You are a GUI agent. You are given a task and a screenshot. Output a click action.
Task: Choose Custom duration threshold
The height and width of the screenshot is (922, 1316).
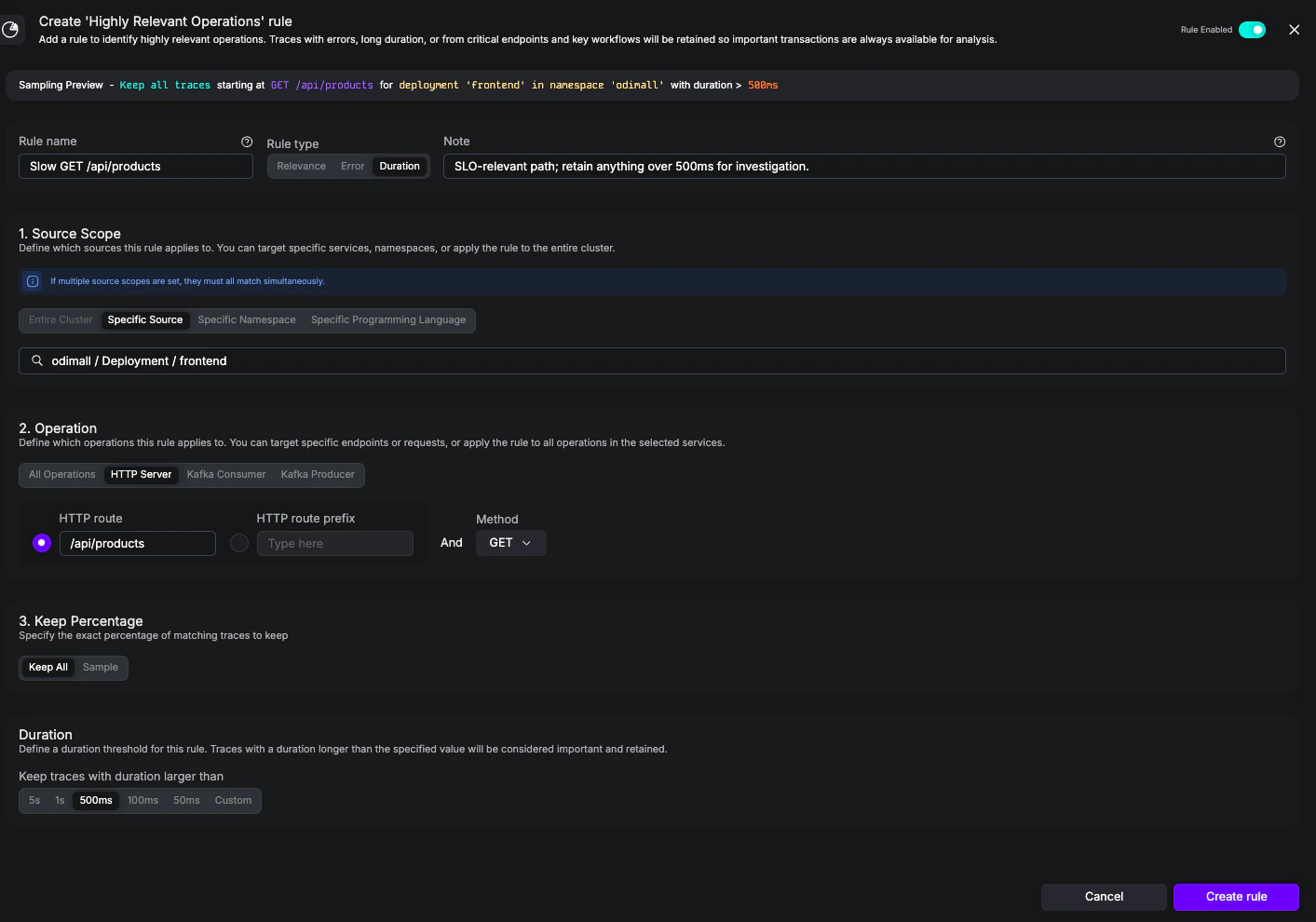coord(233,801)
